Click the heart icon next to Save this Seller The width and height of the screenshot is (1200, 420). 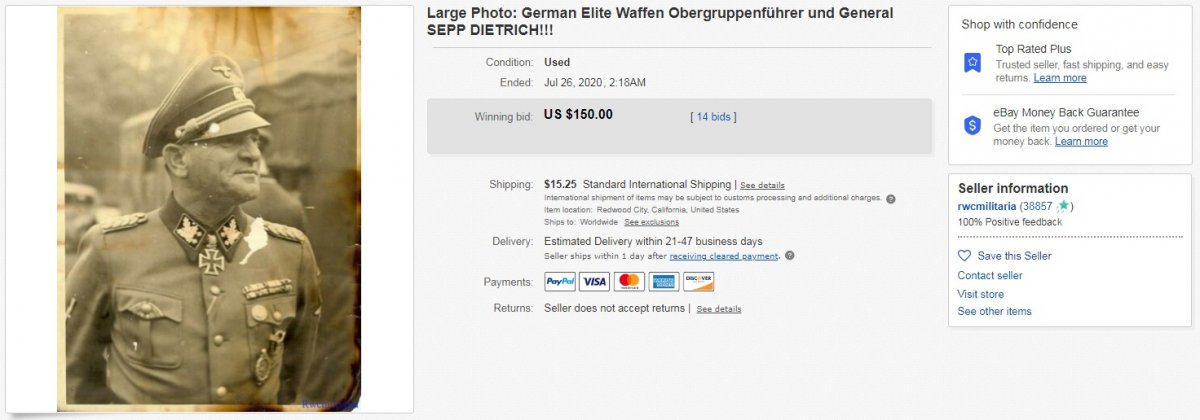pos(964,256)
